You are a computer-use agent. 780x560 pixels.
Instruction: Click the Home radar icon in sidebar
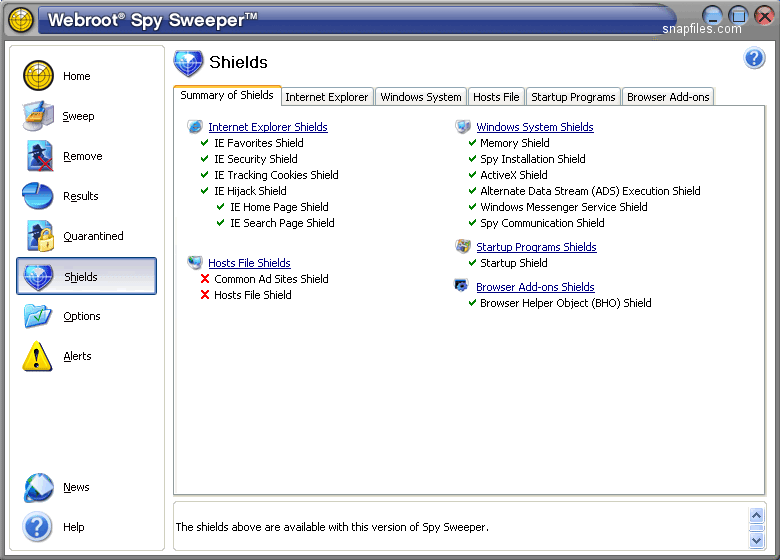[38, 76]
